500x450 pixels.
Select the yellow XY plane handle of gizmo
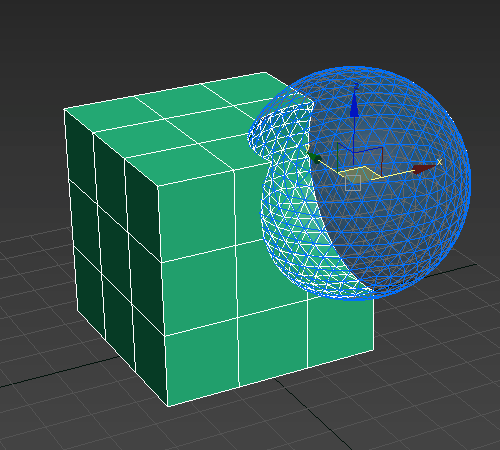[360, 174]
